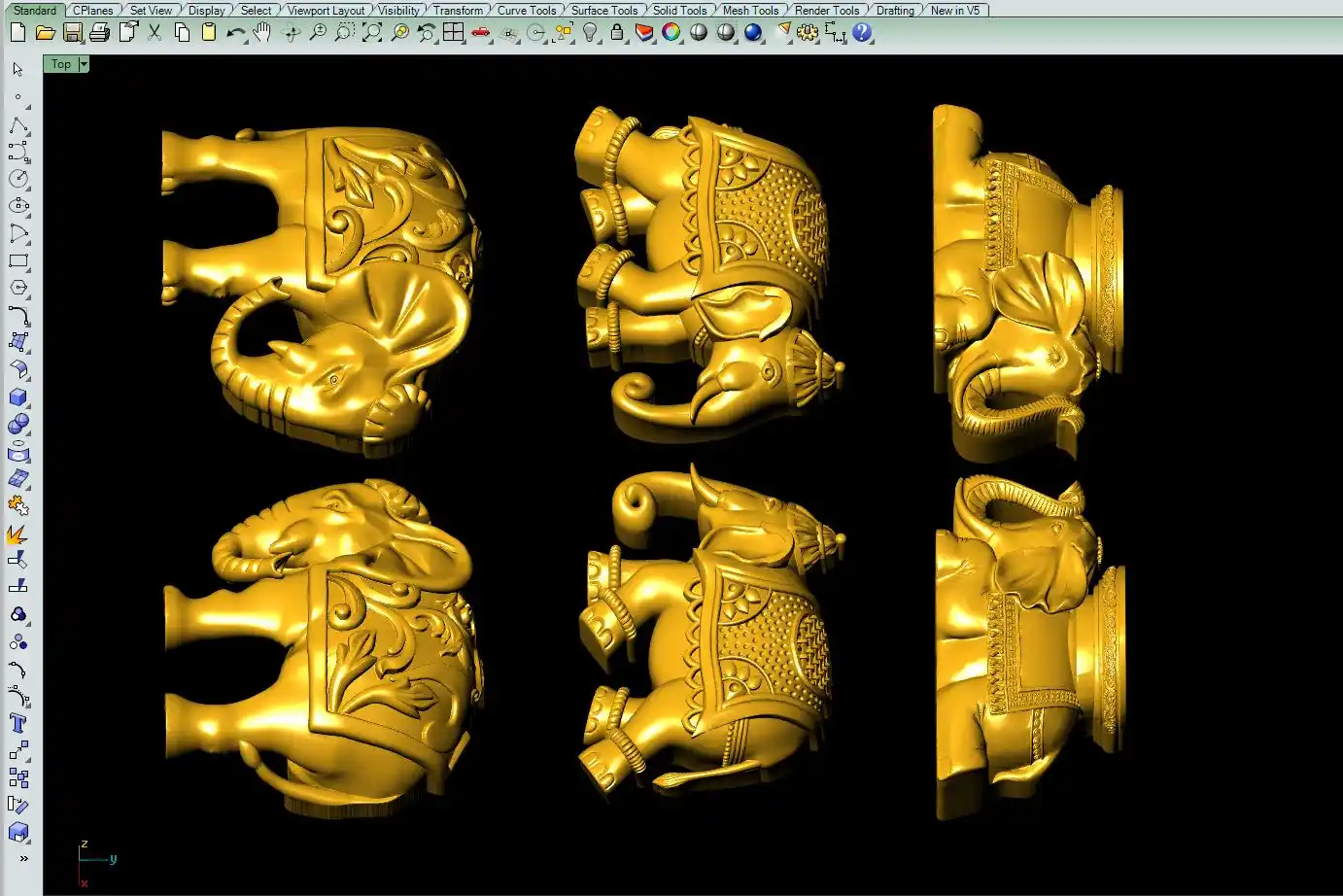Open the Surface Tools tab
Viewport: 1343px width, 896px height.
pyautogui.click(x=603, y=11)
